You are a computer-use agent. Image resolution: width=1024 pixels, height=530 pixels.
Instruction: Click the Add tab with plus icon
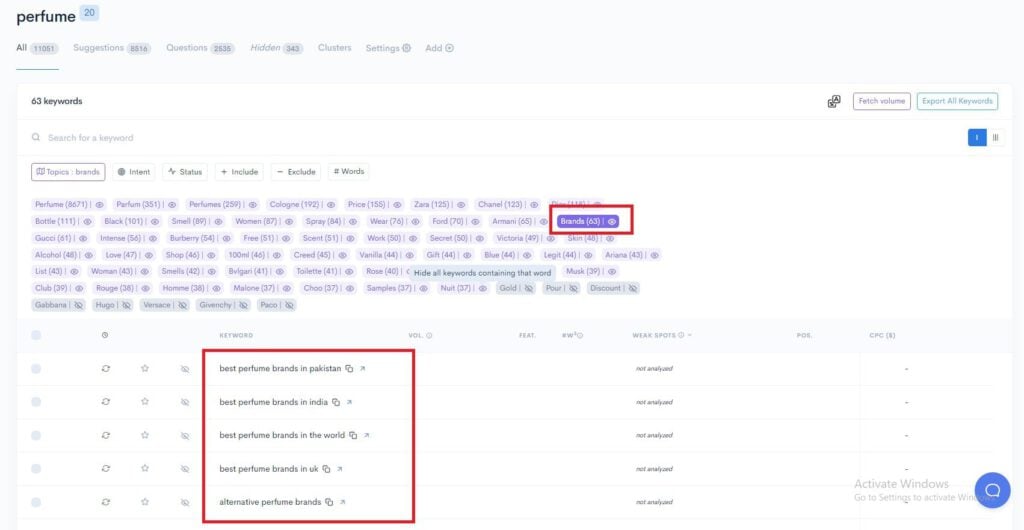[x=440, y=48]
